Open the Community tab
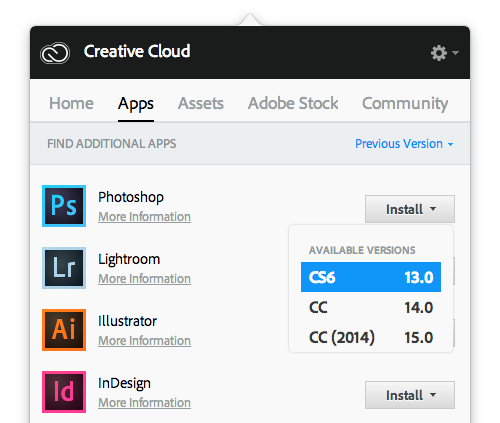 pos(405,104)
